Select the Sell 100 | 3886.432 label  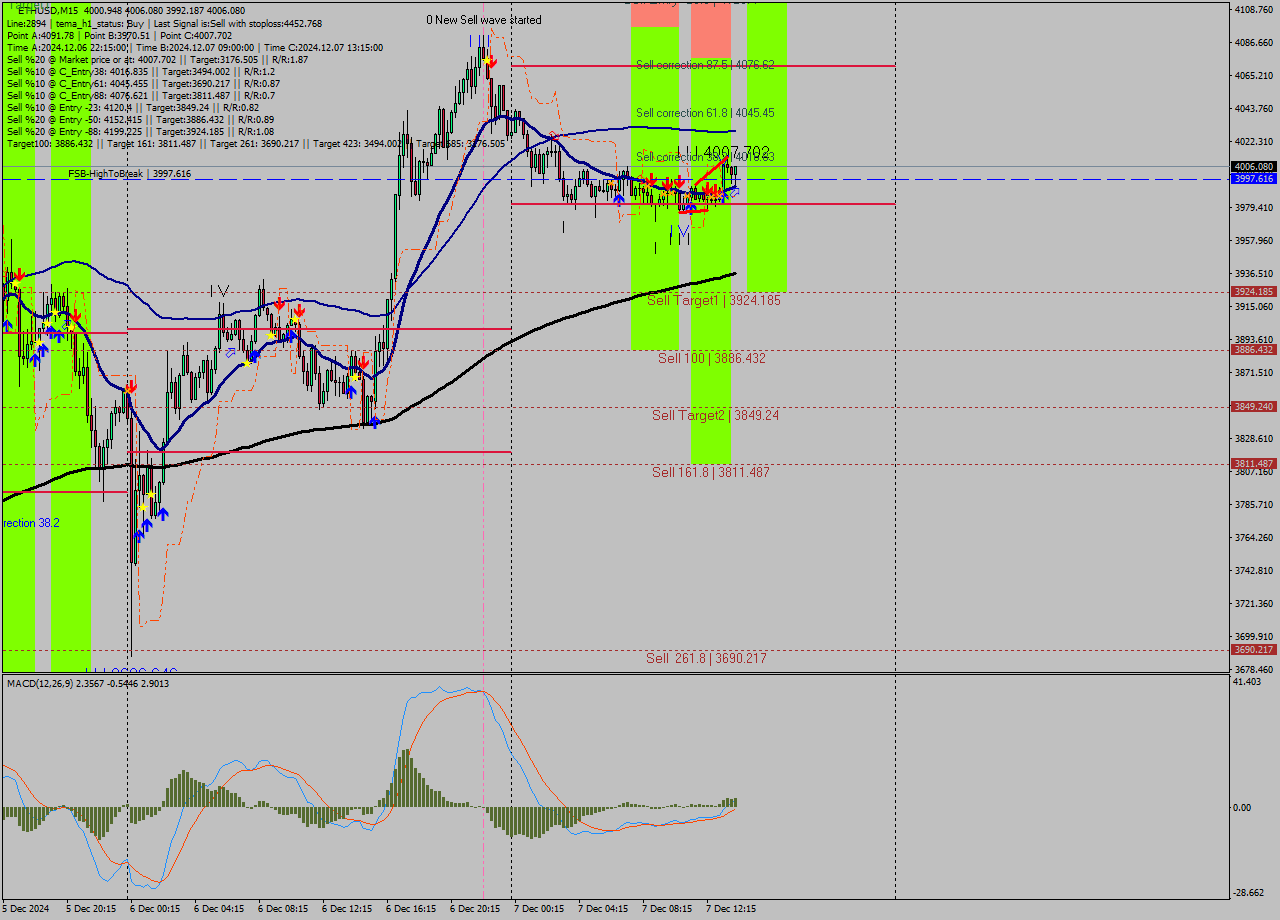(x=711, y=358)
